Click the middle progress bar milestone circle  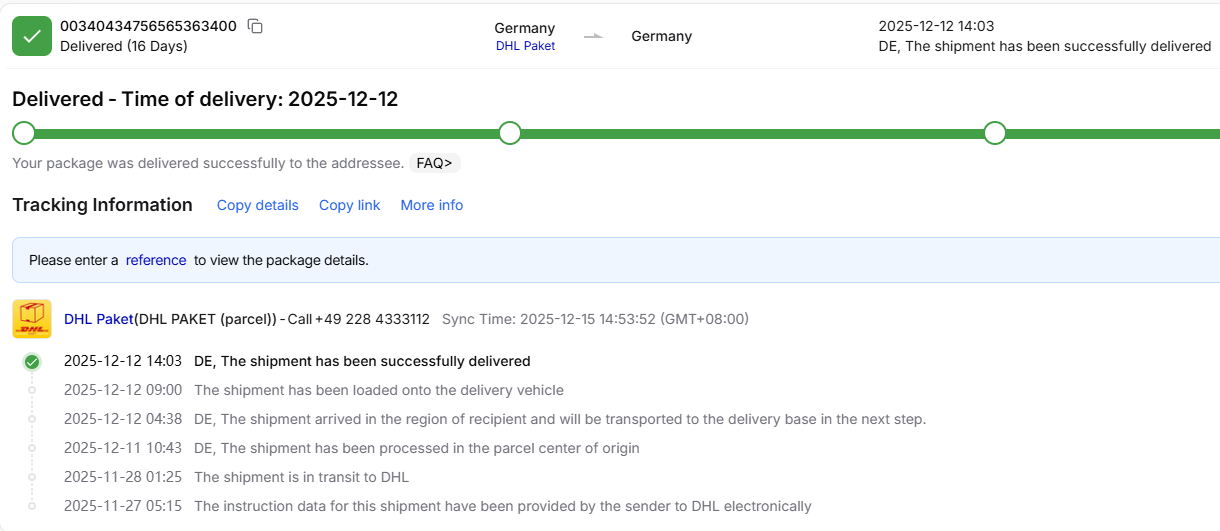click(x=510, y=133)
